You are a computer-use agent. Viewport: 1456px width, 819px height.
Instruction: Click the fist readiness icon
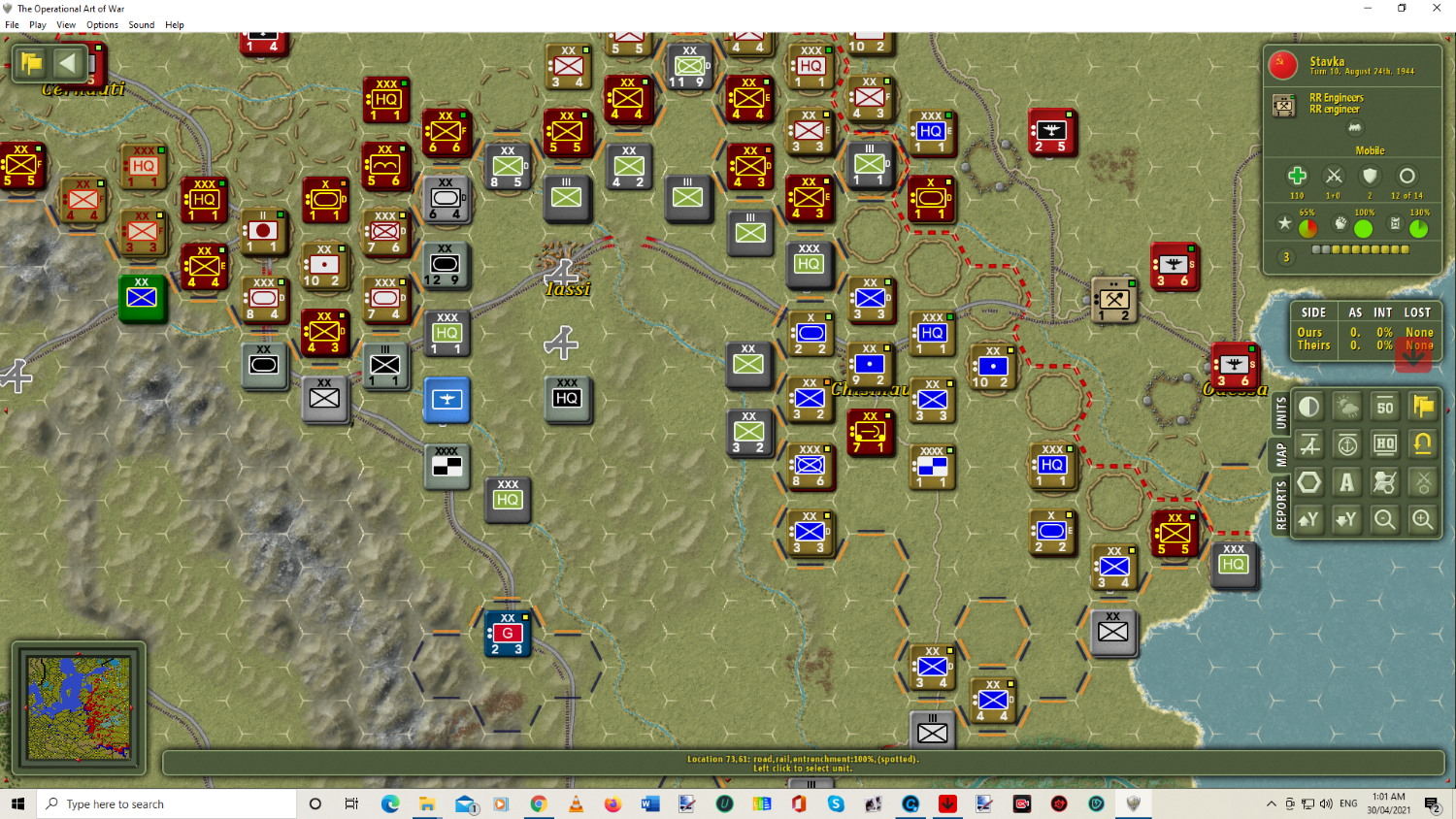tap(1340, 224)
